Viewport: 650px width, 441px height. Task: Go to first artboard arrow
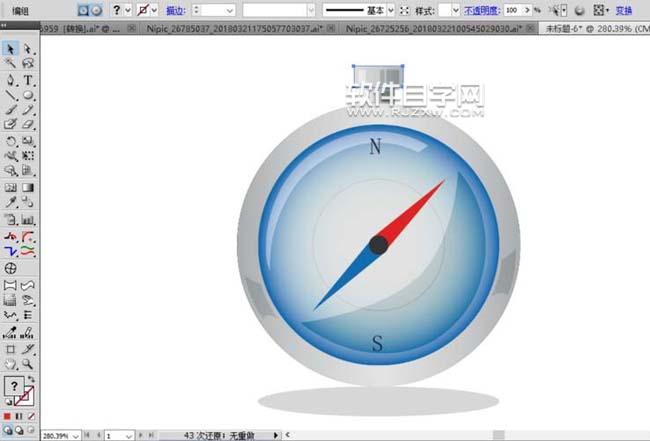tap(87, 435)
